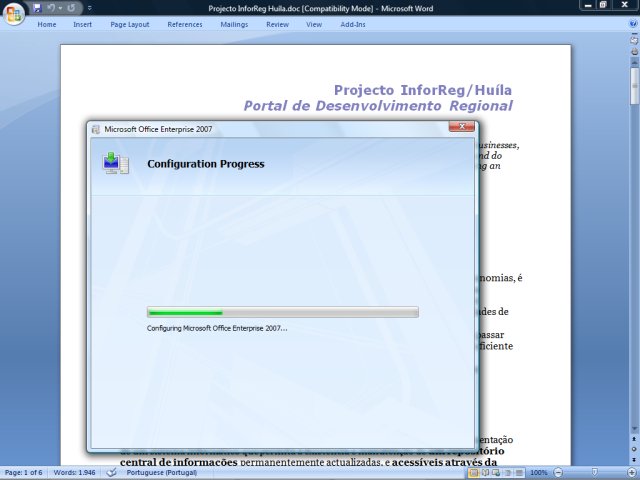Image resolution: width=640 pixels, height=480 pixels.
Task: Switch to Draft view
Action: pyautogui.click(x=519, y=473)
